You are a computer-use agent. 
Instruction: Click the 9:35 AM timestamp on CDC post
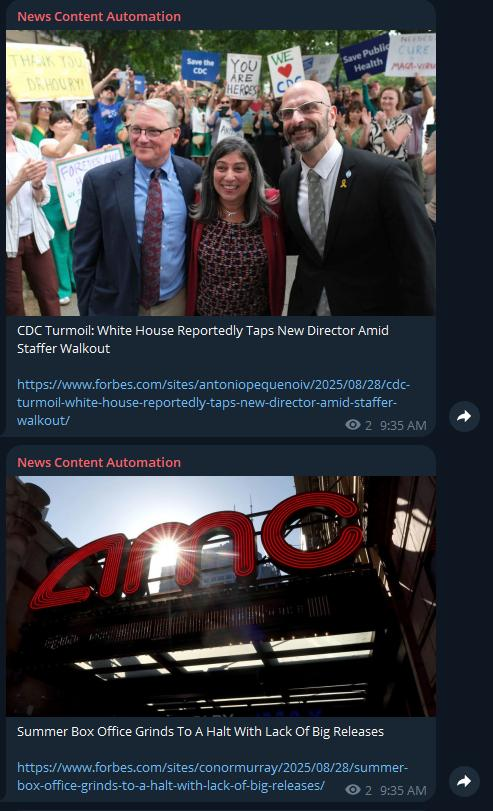[403, 426]
